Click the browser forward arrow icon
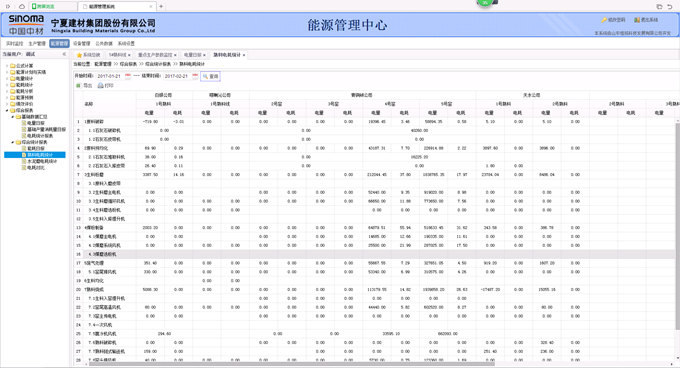 (8, 7)
